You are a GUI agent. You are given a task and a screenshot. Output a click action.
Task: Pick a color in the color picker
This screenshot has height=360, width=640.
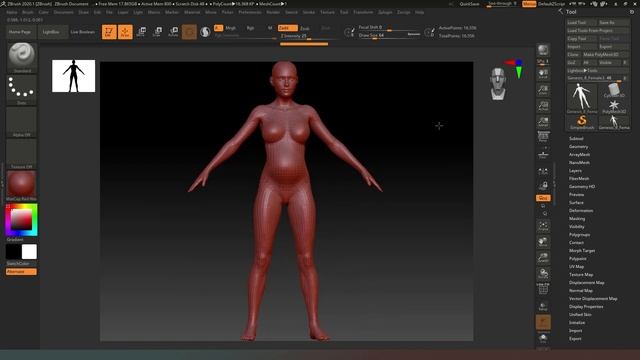[x=21, y=220]
